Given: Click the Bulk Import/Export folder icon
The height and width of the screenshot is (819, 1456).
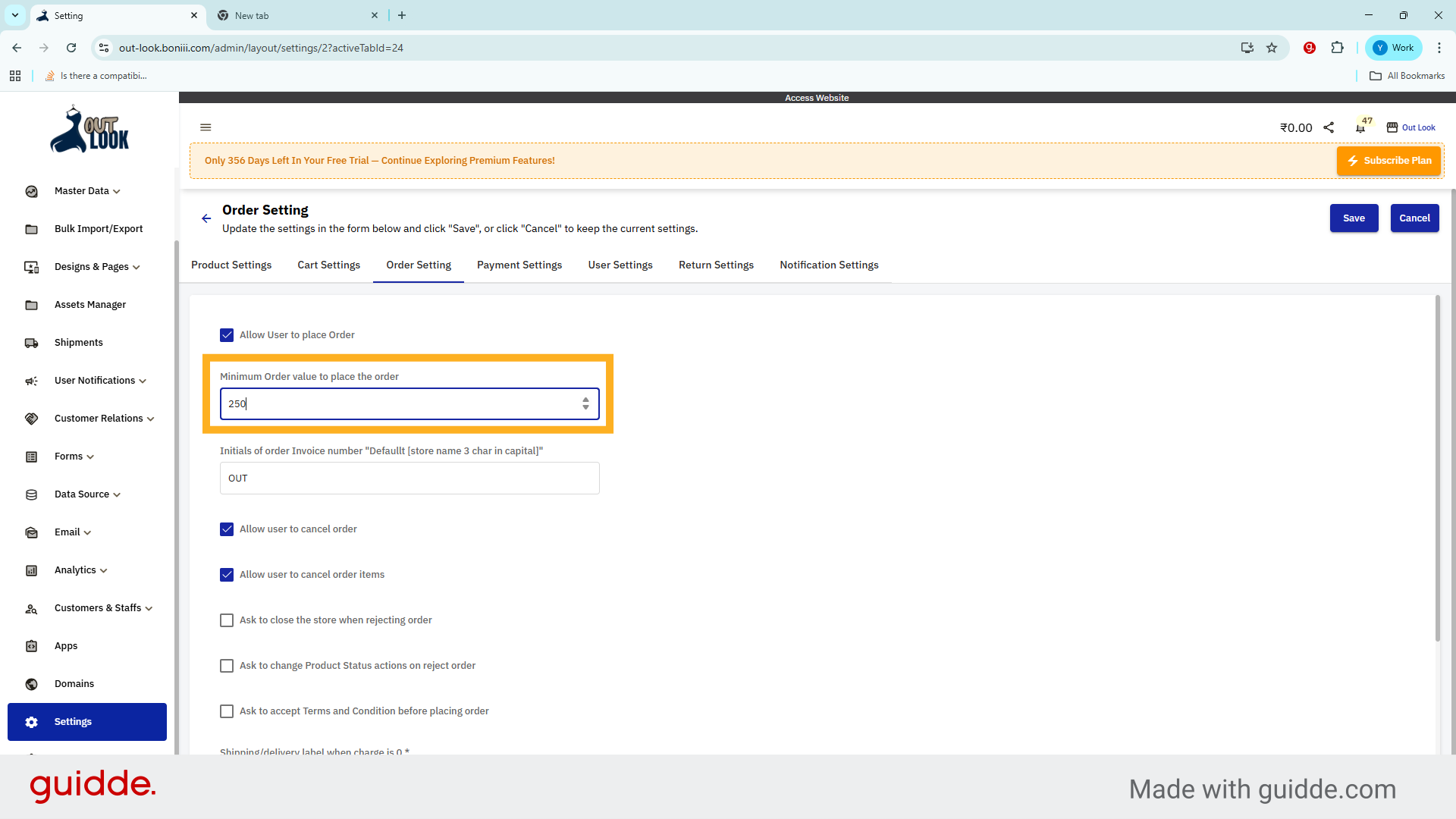Looking at the screenshot, I should 31,229.
